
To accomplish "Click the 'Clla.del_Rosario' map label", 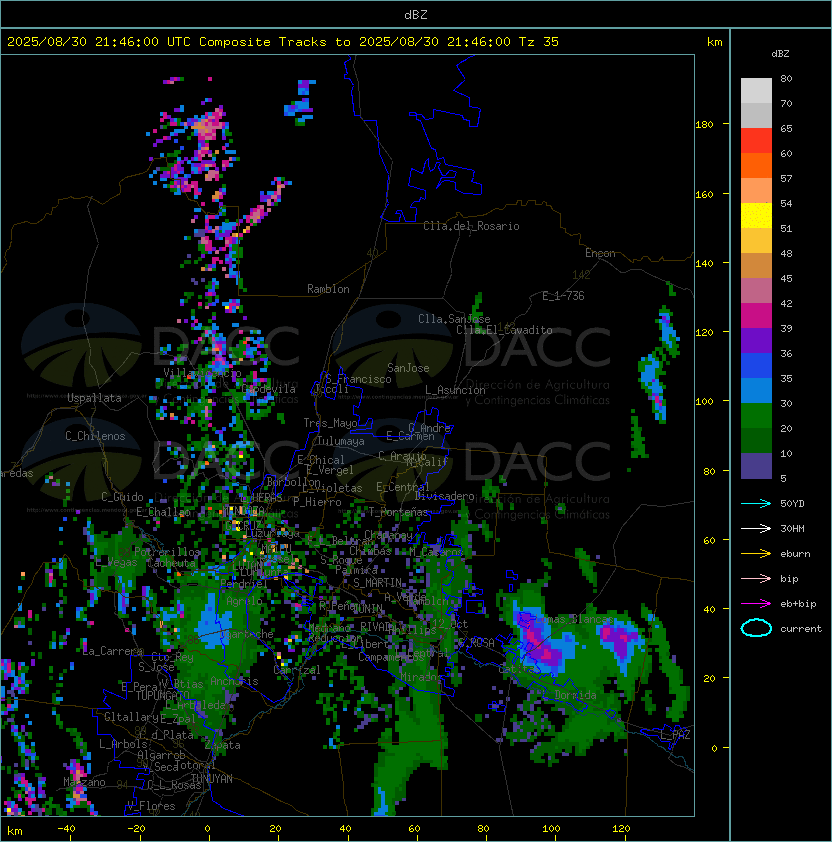I will [471, 226].
